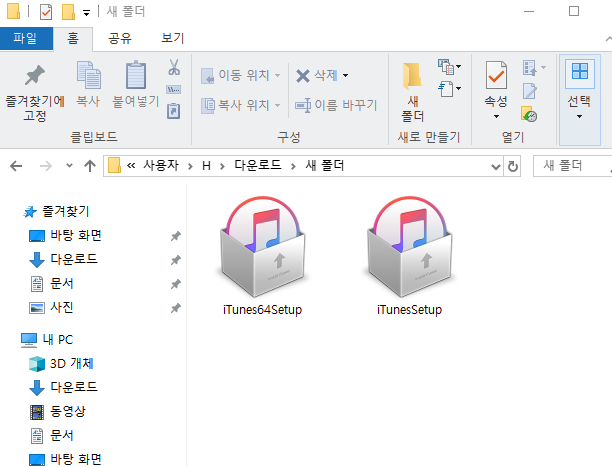
Task: Open the new item dropdown icon
Action: [x=449, y=67]
